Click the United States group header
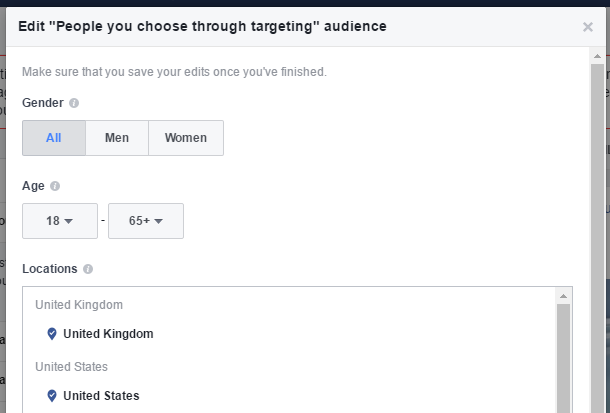The image size is (610, 413). click(72, 367)
